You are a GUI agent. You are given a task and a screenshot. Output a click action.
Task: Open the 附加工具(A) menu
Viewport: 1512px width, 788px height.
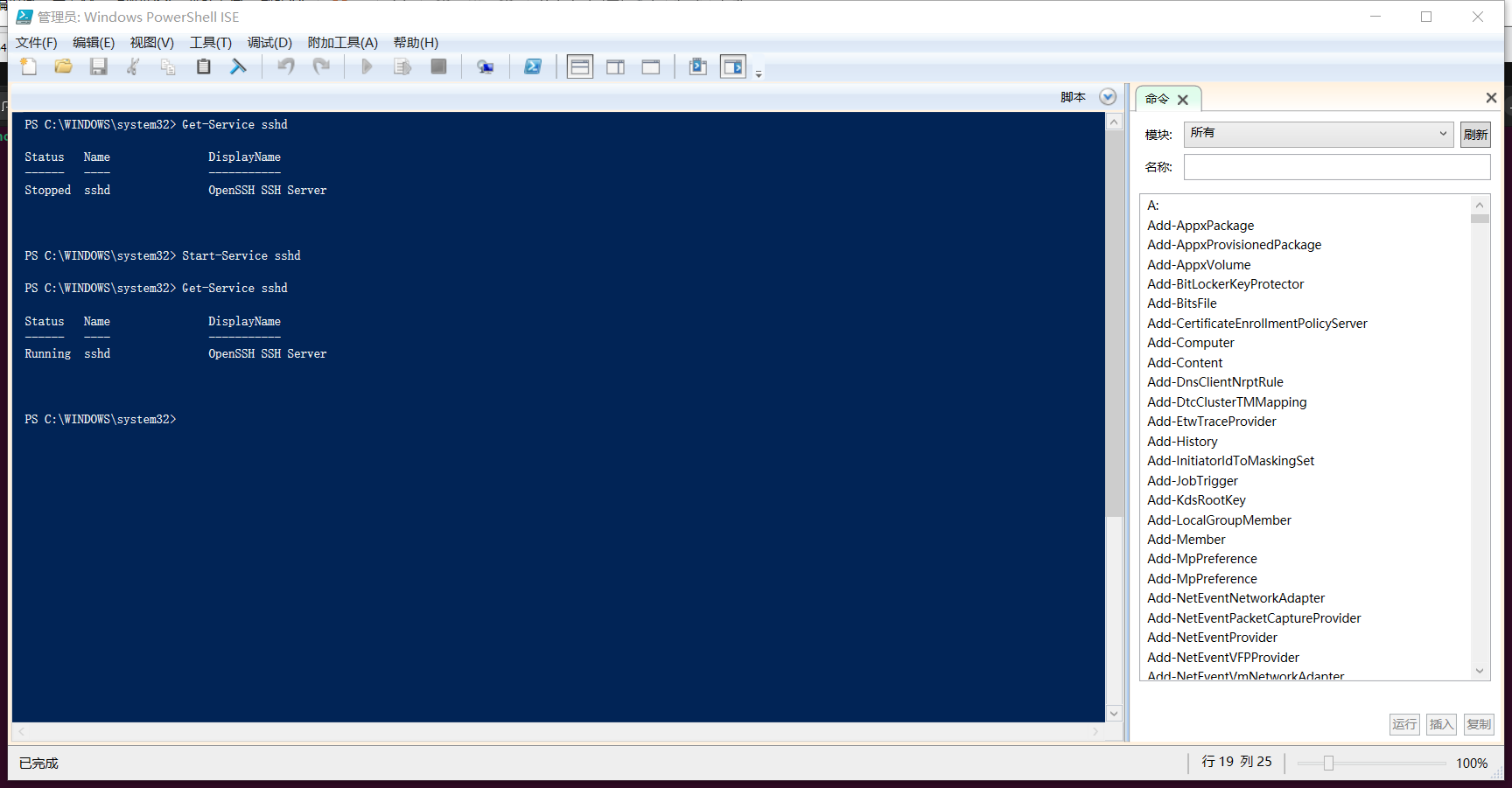click(x=342, y=43)
